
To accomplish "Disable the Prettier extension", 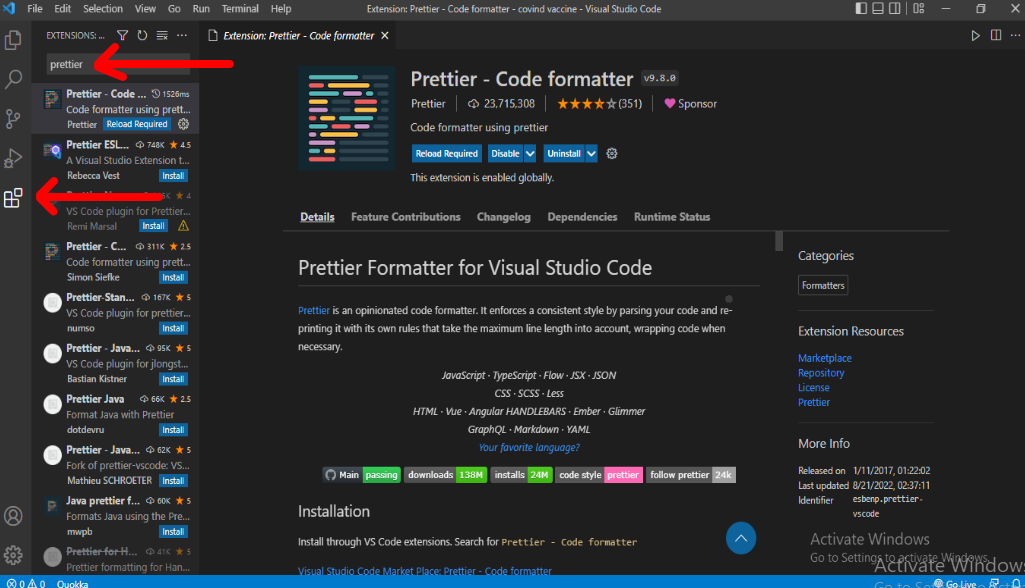I will click(x=503, y=153).
